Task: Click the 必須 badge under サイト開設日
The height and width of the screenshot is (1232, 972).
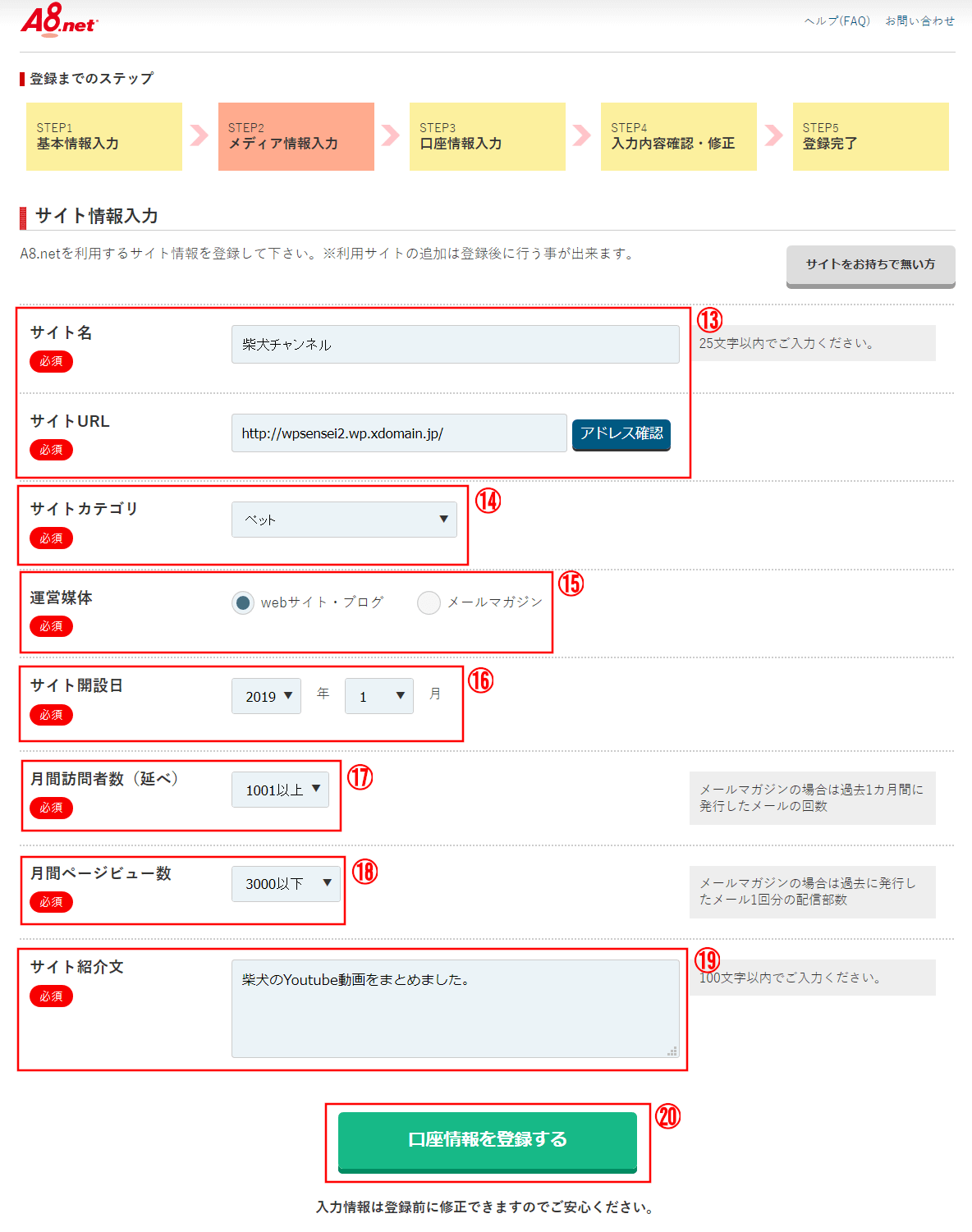Action: pyautogui.click(x=51, y=715)
